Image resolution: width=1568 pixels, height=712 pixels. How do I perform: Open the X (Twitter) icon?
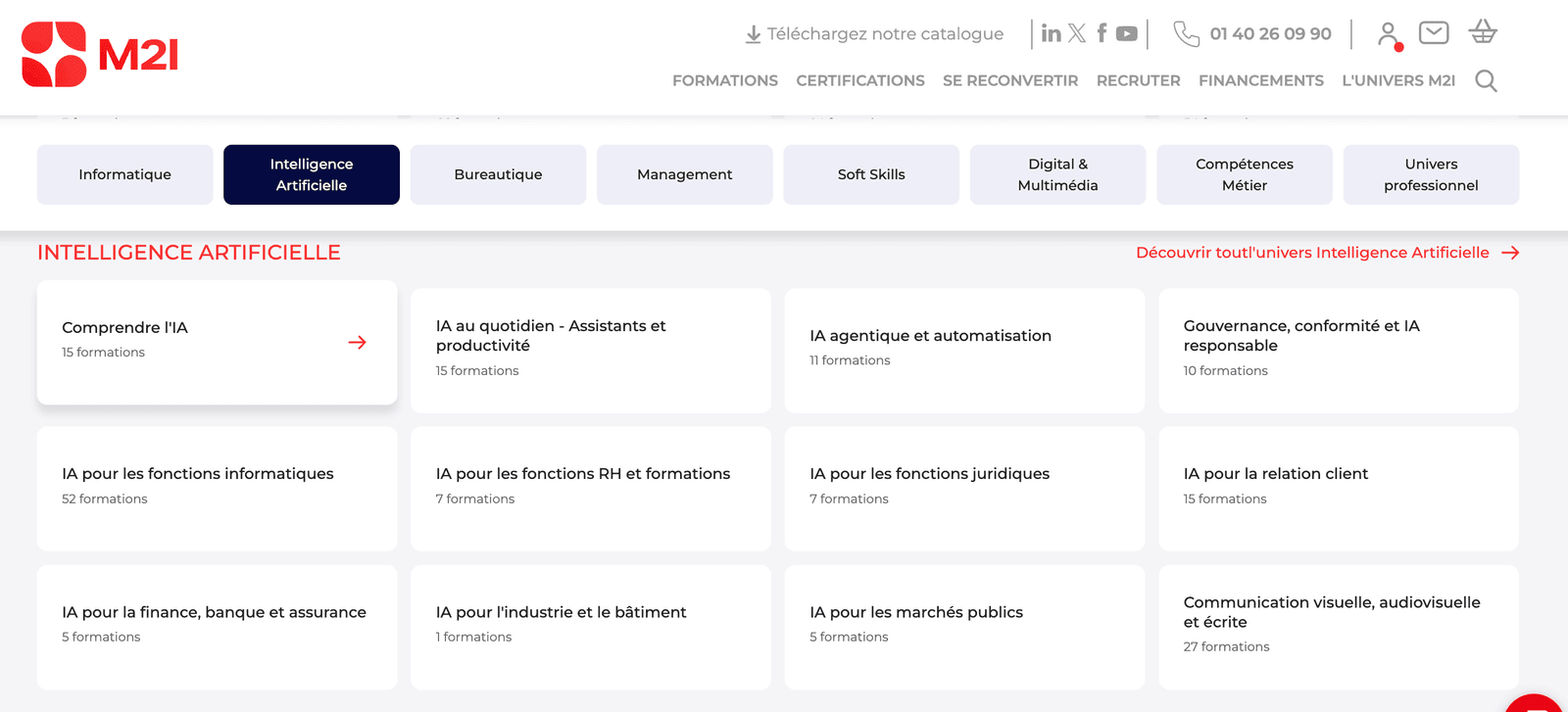[1077, 33]
